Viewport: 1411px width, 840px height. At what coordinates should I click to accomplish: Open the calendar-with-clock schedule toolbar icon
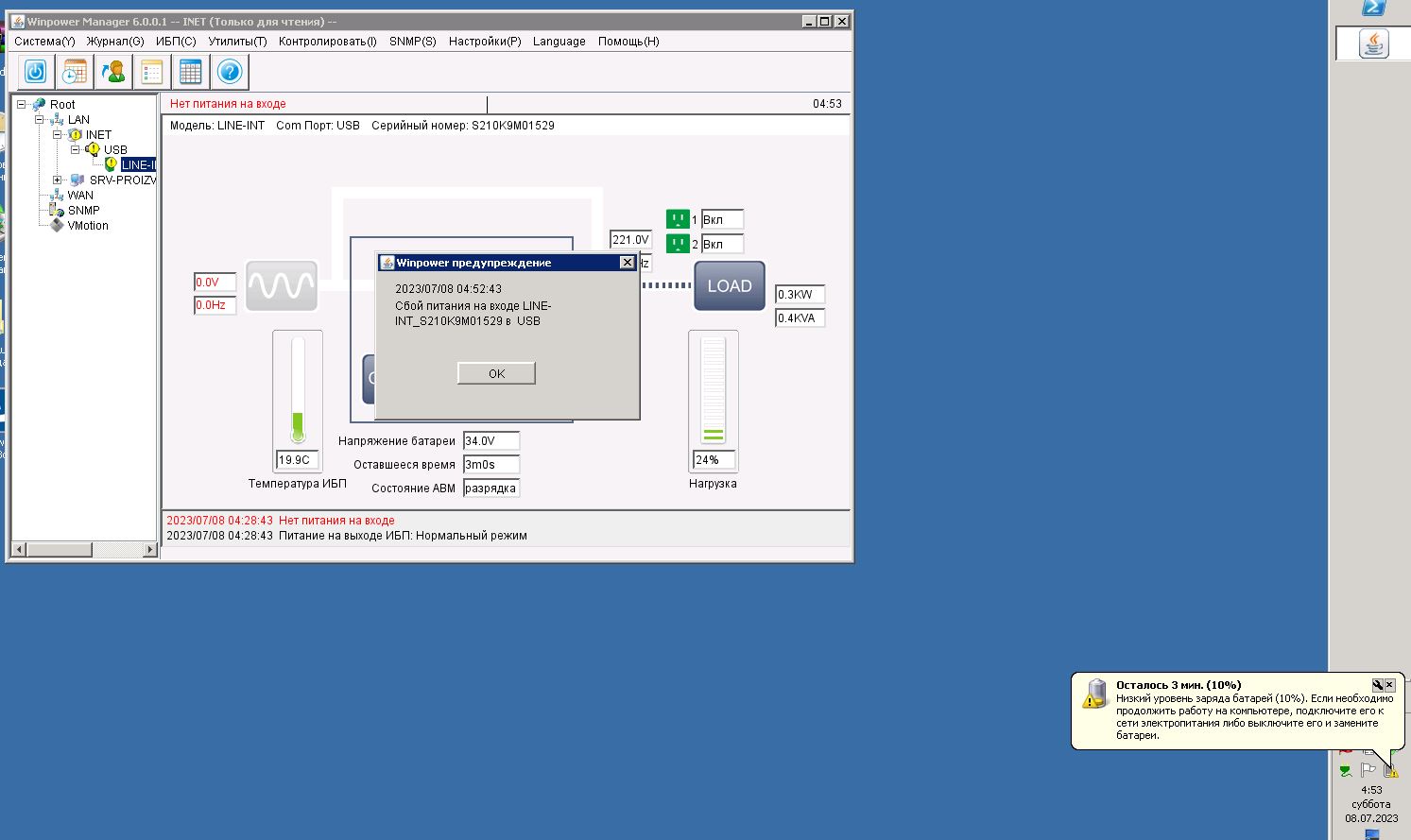[74, 72]
